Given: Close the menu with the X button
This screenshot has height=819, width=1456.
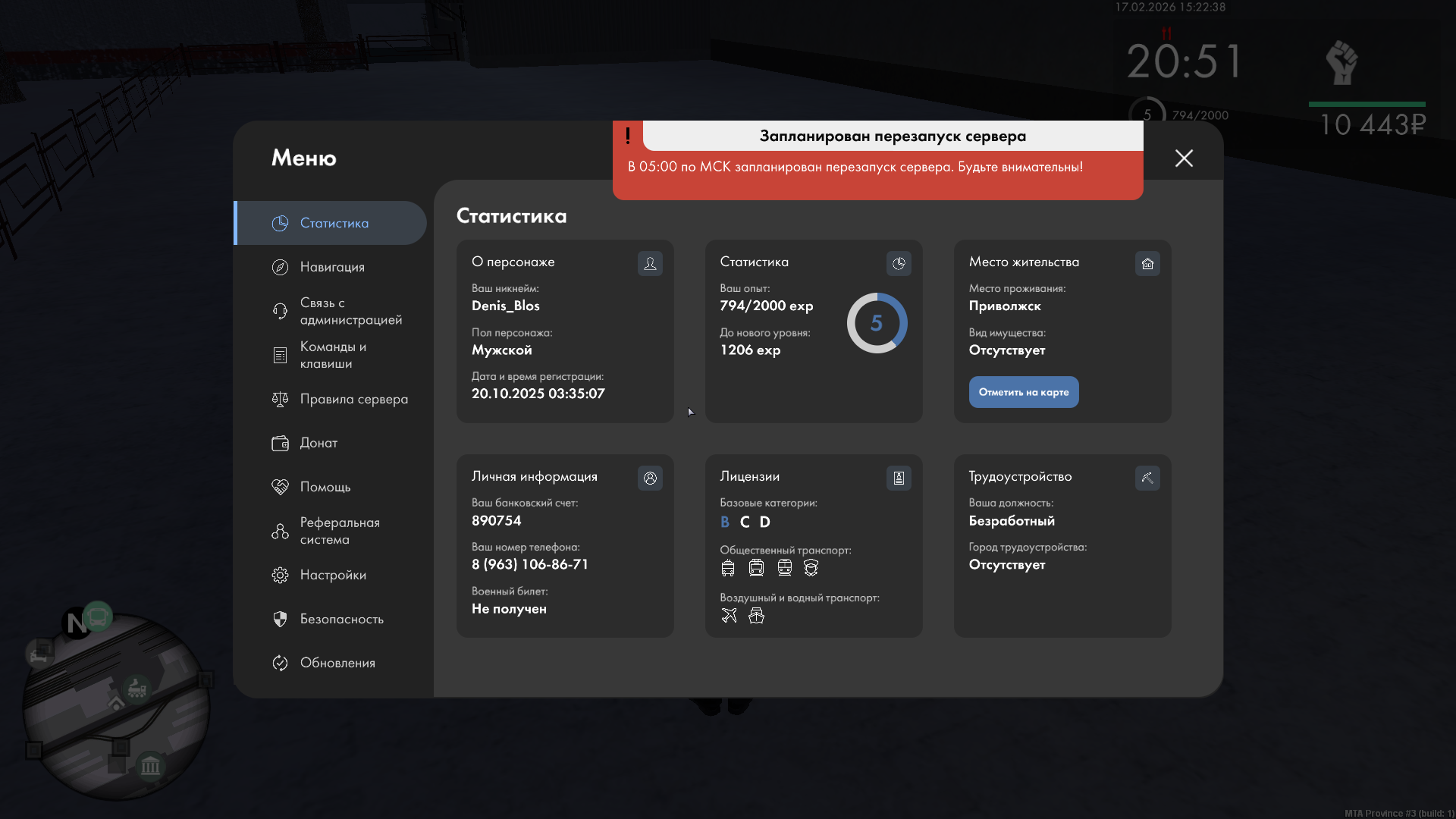Looking at the screenshot, I should coord(1184,158).
